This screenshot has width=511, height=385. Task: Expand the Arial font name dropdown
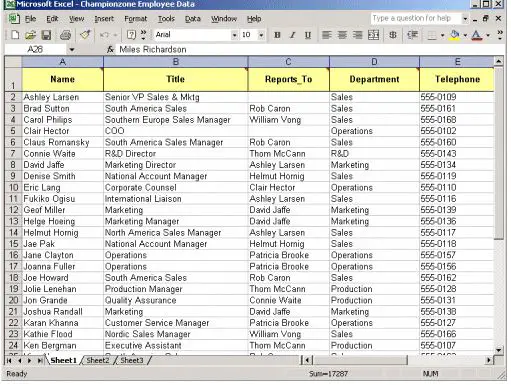234,35
